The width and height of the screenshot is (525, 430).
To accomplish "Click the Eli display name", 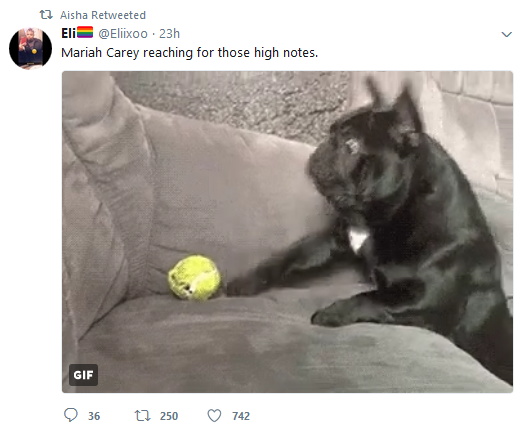I will pyautogui.click(x=68, y=33).
